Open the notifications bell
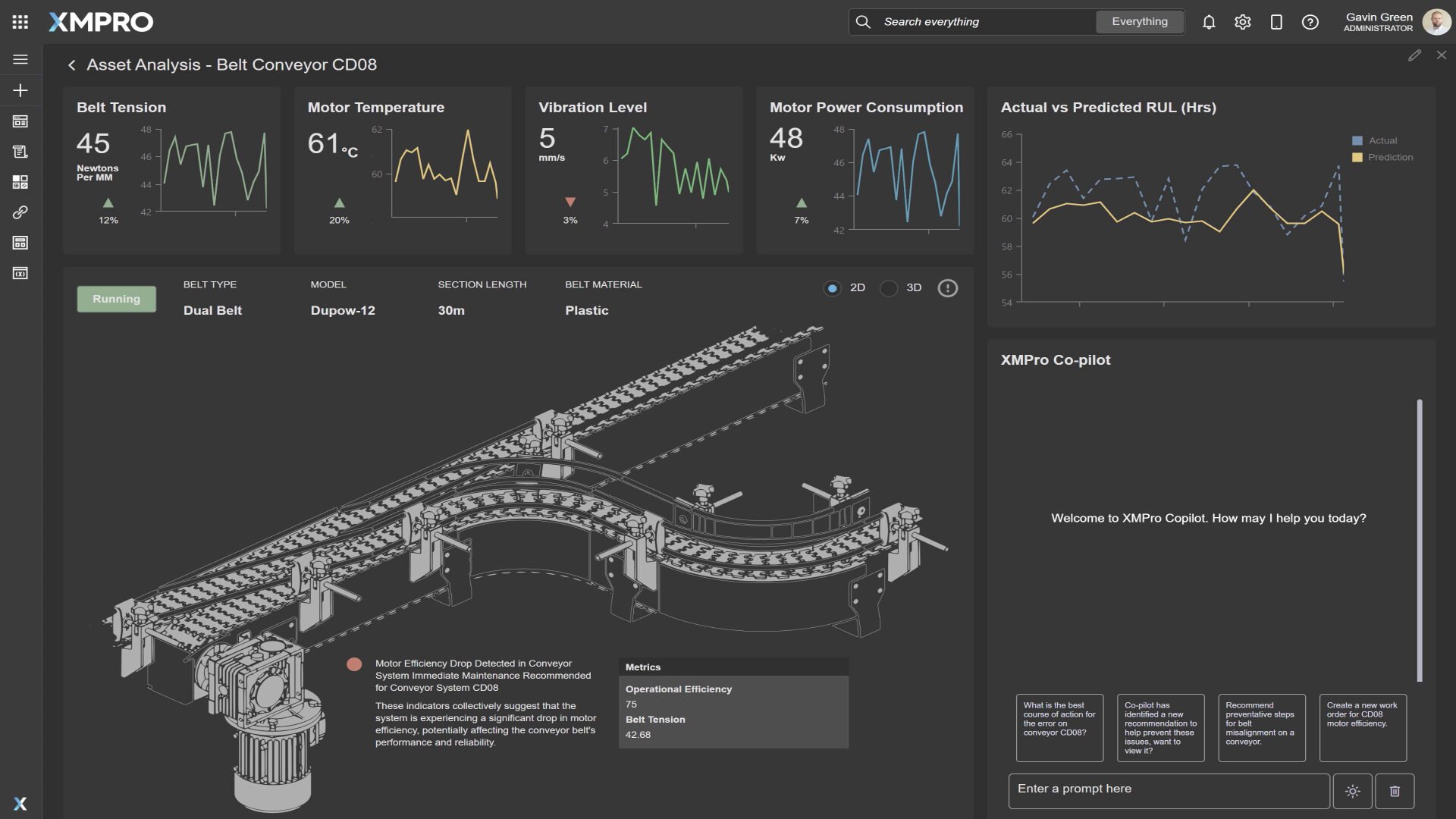Image resolution: width=1456 pixels, height=819 pixels. 1209,22
